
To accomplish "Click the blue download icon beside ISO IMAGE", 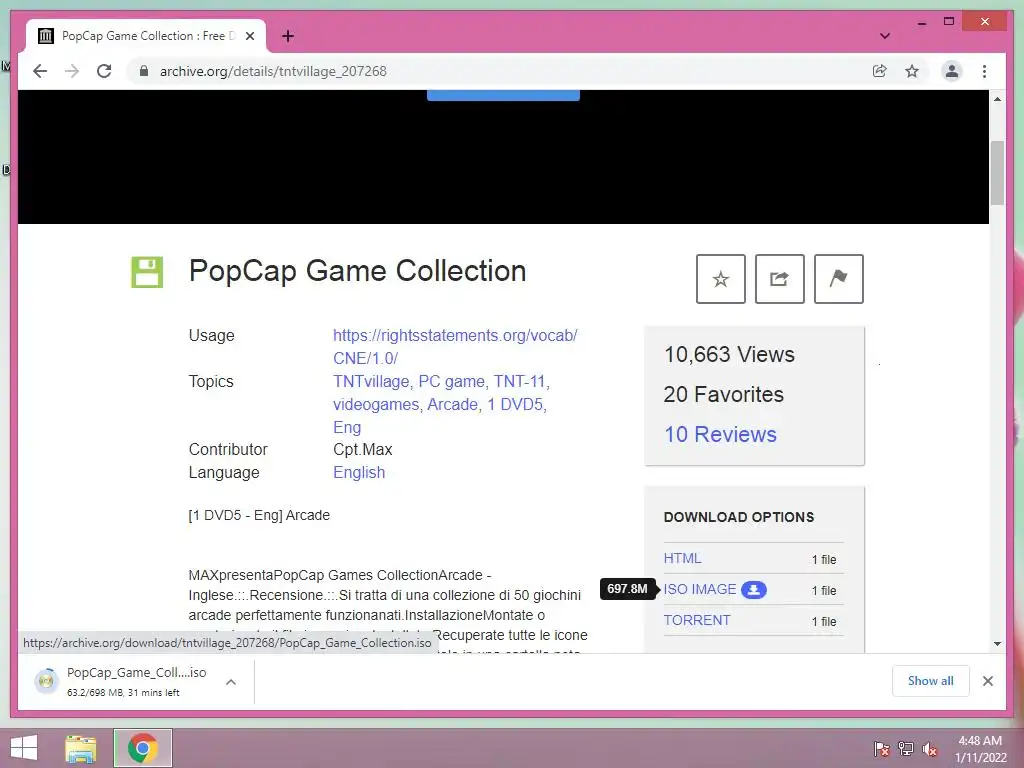I will [x=754, y=590].
